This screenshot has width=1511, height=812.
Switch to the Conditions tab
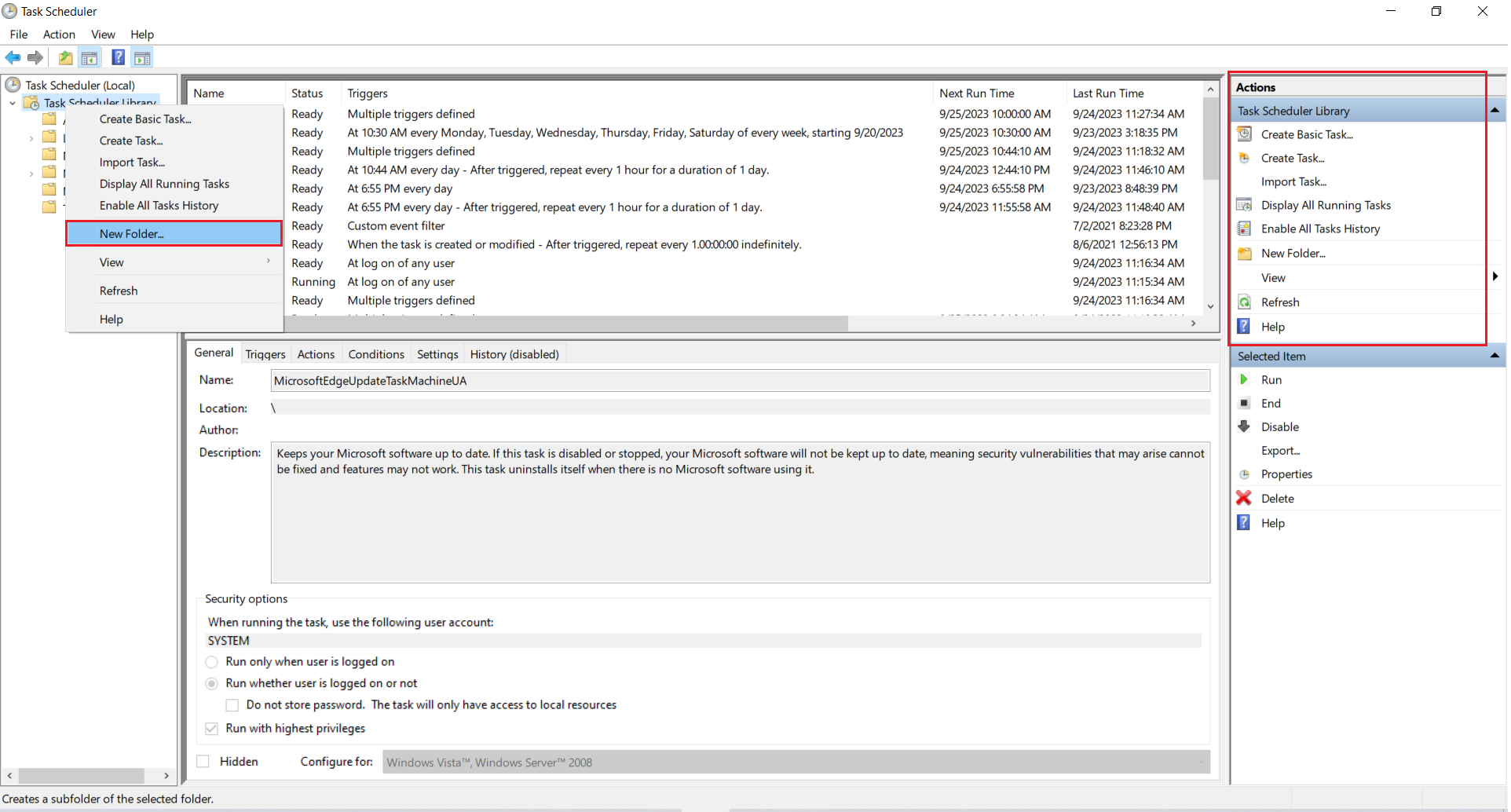pyautogui.click(x=376, y=354)
